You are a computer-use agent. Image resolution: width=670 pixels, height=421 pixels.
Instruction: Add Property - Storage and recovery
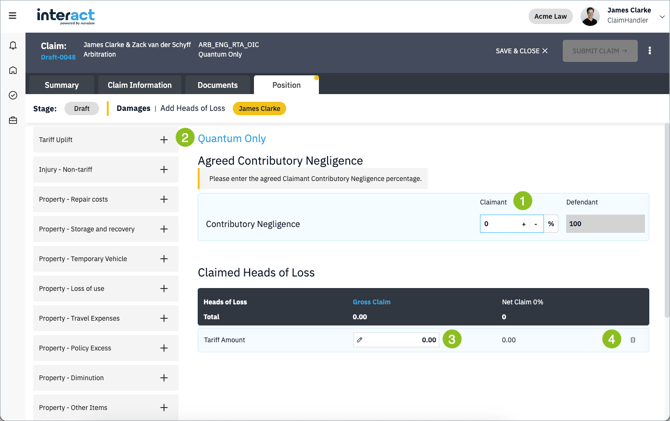coord(164,229)
